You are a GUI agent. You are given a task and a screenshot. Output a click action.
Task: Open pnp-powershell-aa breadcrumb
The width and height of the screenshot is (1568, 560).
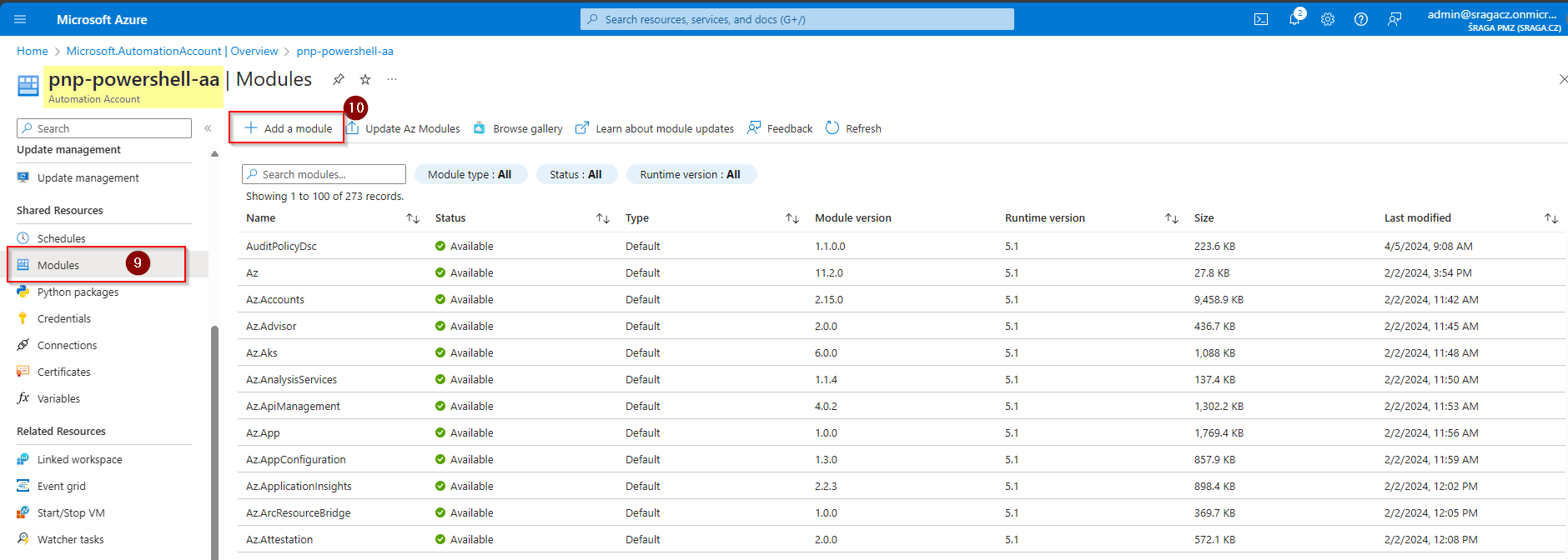pyautogui.click(x=344, y=51)
